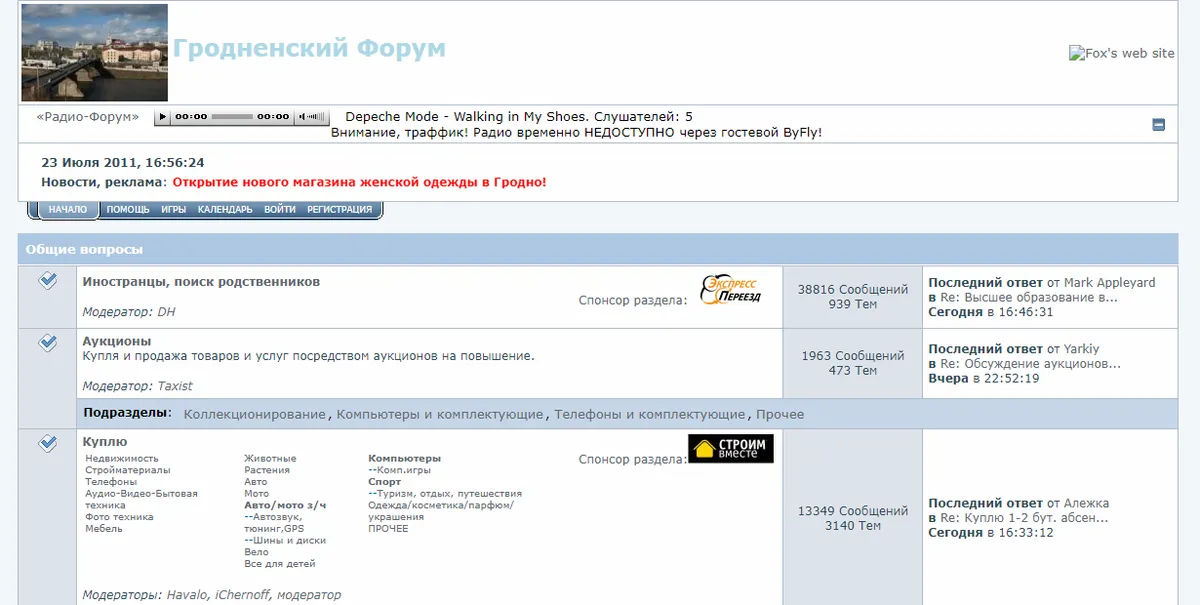1200x605 pixels.
Task: Open the red women's clothing store news link
Action: point(359,182)
